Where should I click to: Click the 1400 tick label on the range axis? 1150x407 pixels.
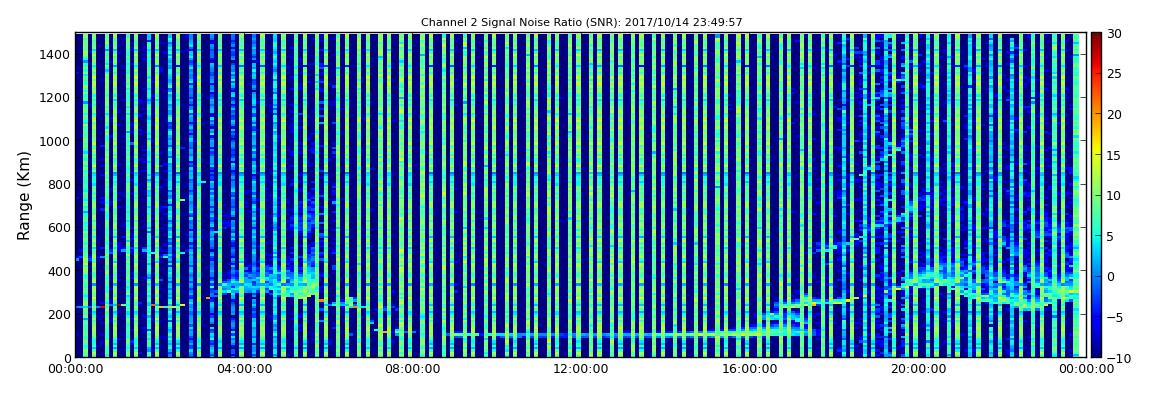[x=55, y=54]
